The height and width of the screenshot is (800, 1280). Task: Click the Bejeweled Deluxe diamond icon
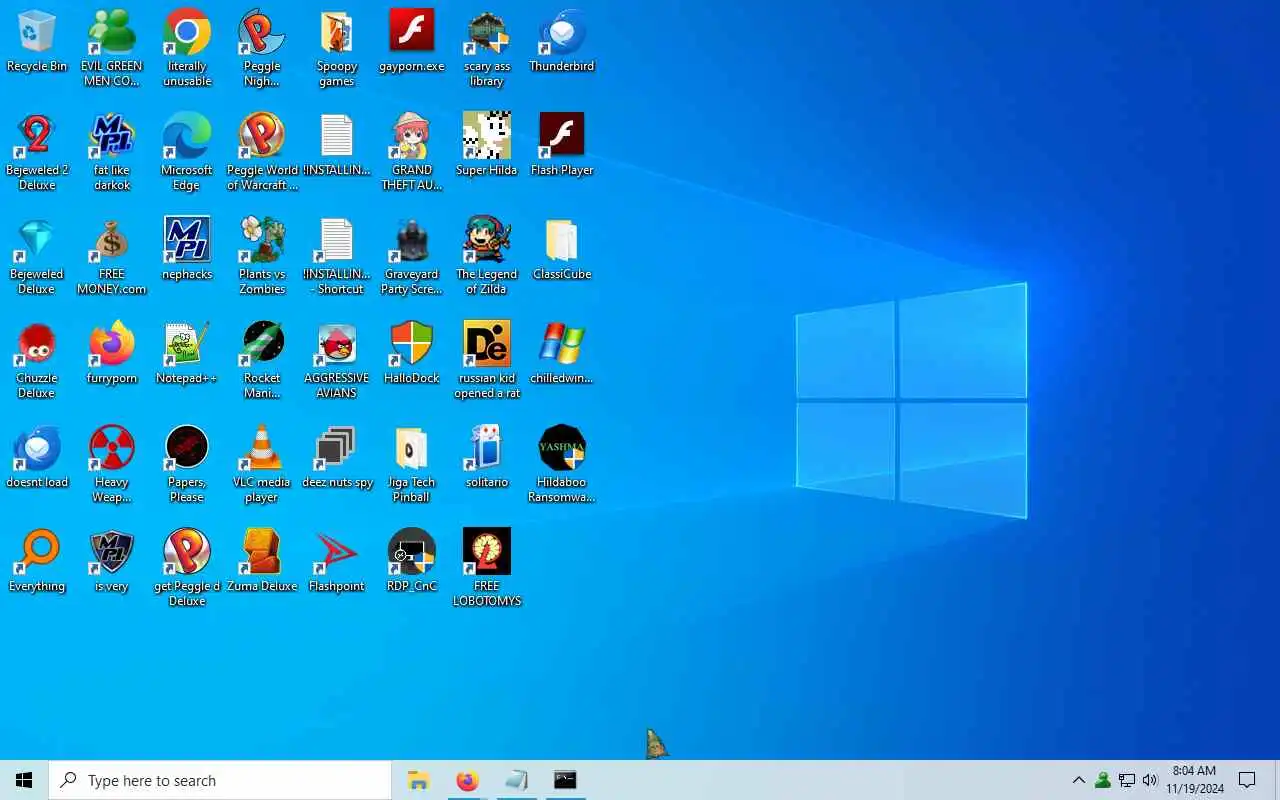(37, 256)
